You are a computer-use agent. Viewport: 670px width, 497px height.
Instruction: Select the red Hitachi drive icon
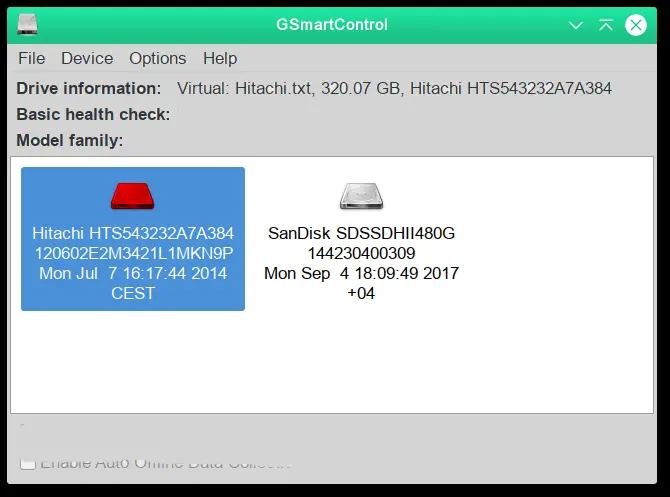tap(132, 196)
